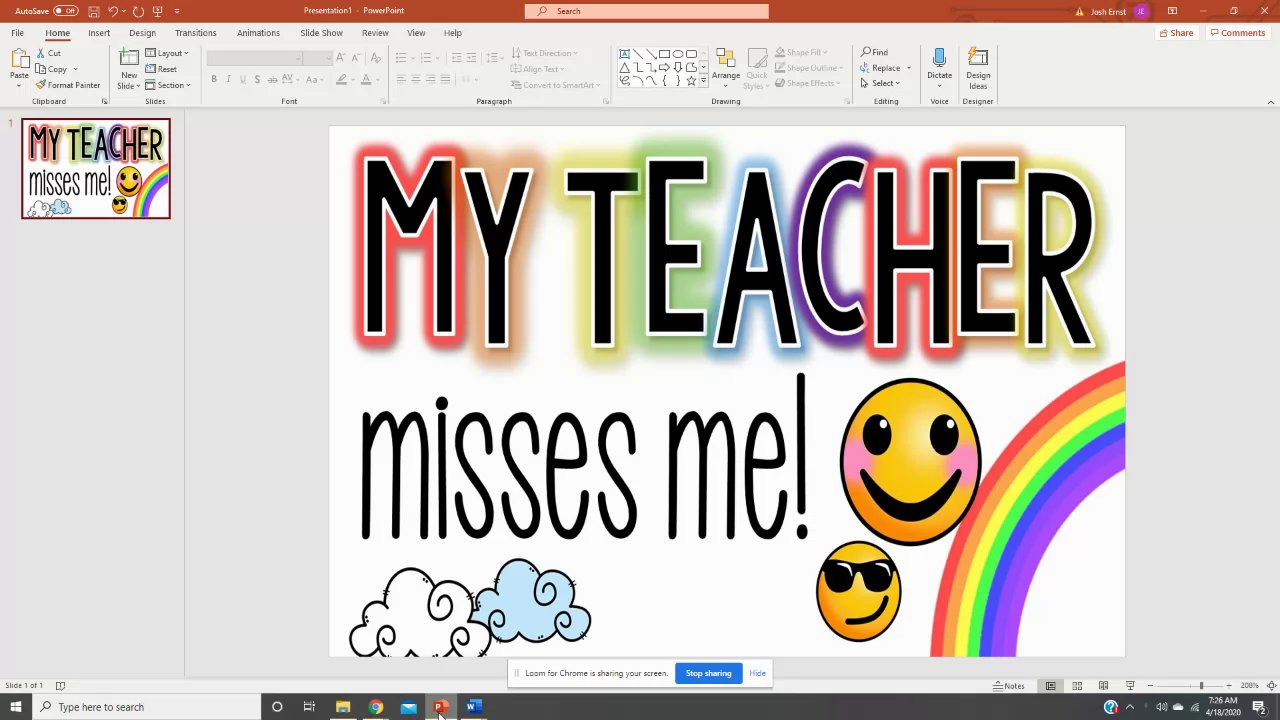Image resolution: width=1280 pixels, height=720 pixels.
Task: Save the presentation with the floppy disk icon
Action: tap(93, 11)
